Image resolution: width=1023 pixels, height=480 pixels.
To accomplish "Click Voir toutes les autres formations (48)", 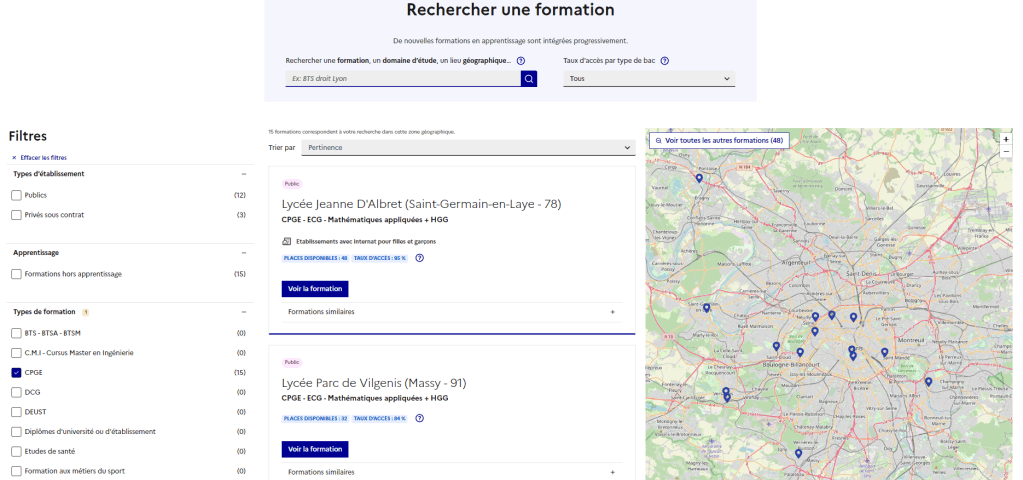I will tap(718, 141).
